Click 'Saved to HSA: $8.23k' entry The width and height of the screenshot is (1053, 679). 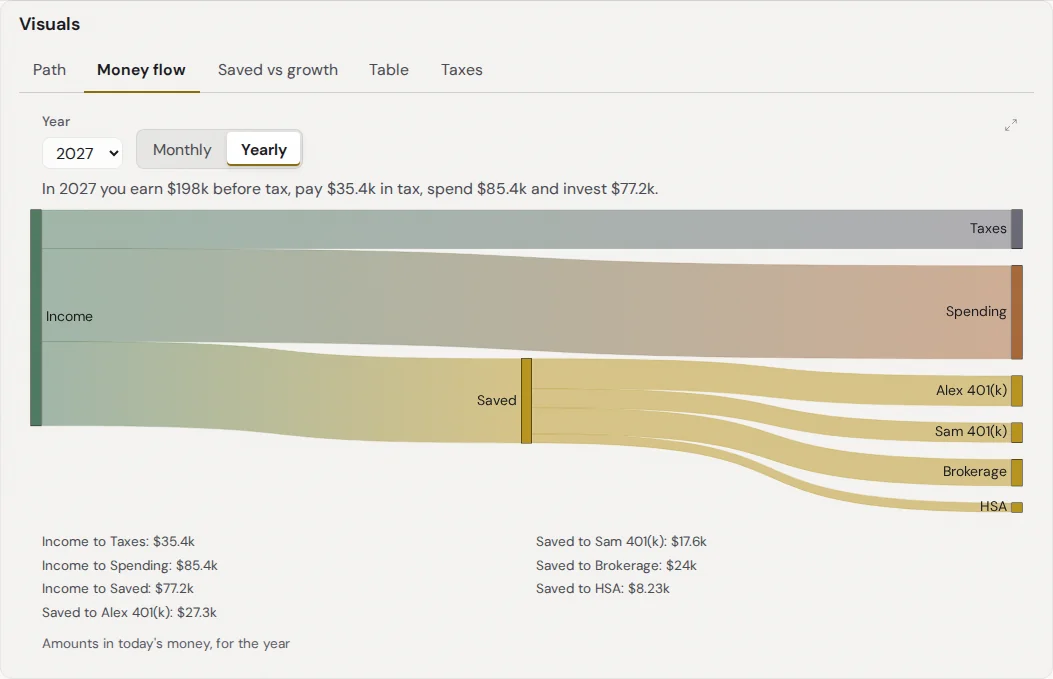602,588
